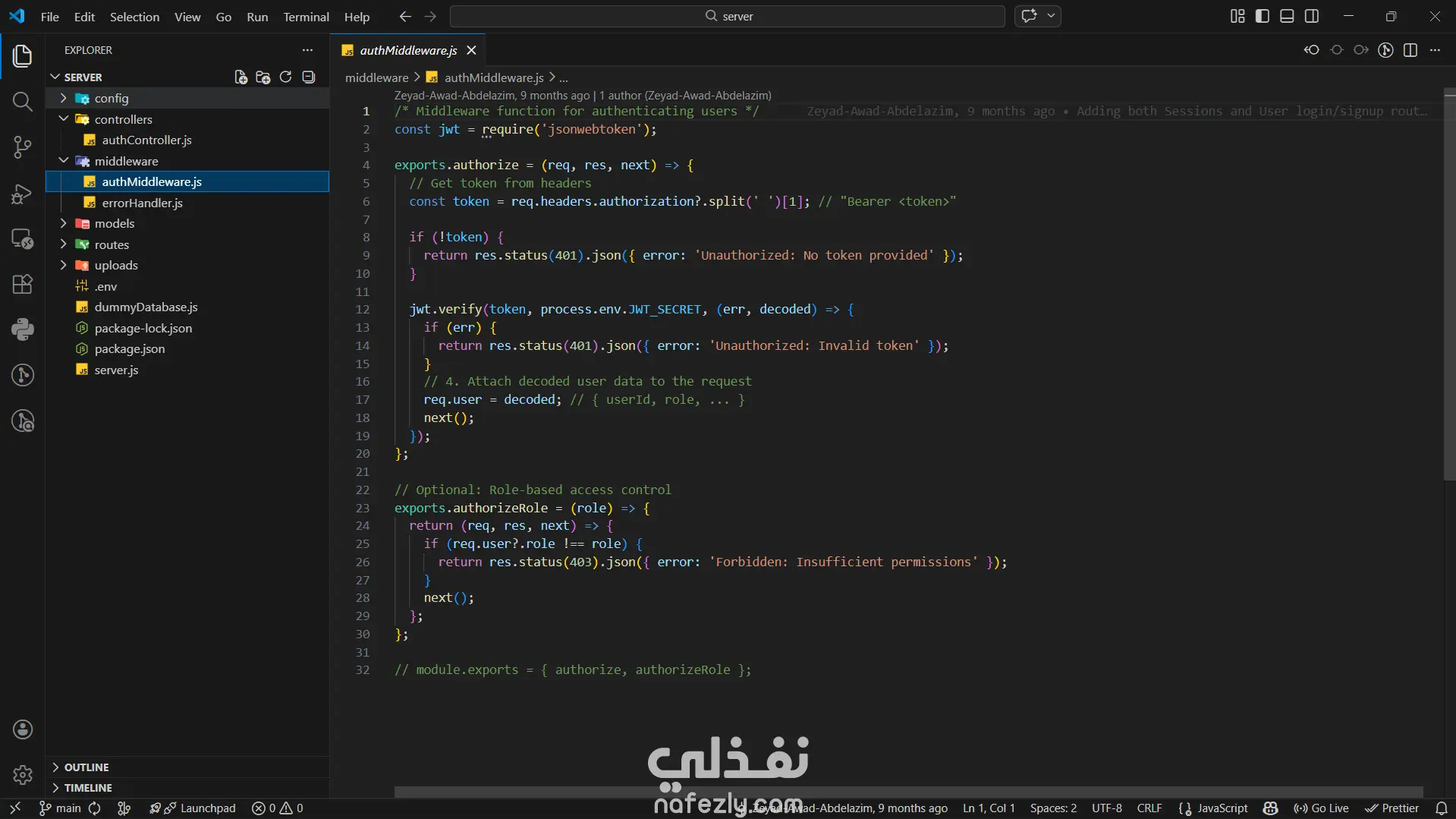Image resolution: width=1456 pixels, height=819 pixels.
Task: Collapse the SERVER explorer section
Action: 83,77
